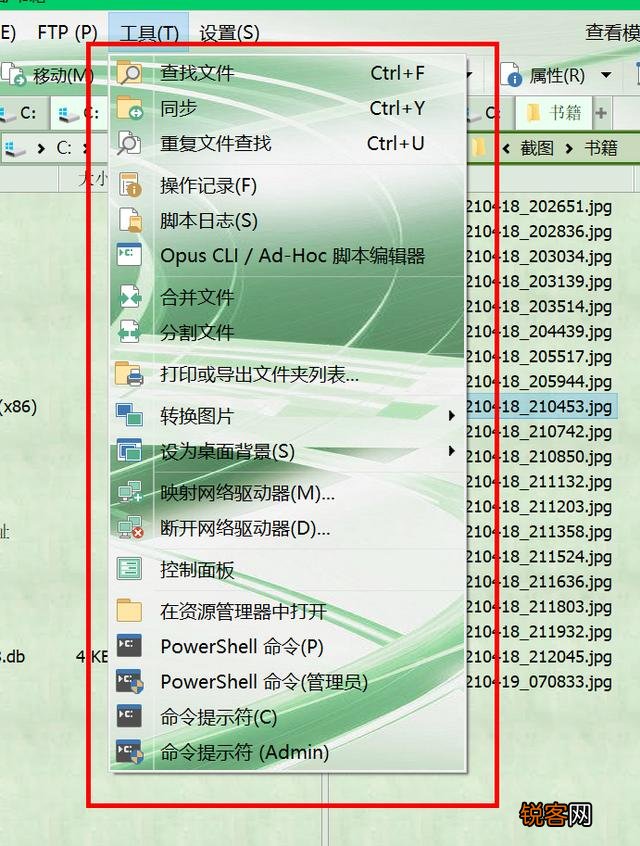Click the 设为桌面背景 wallpaper icon

(x=130, y=451)
